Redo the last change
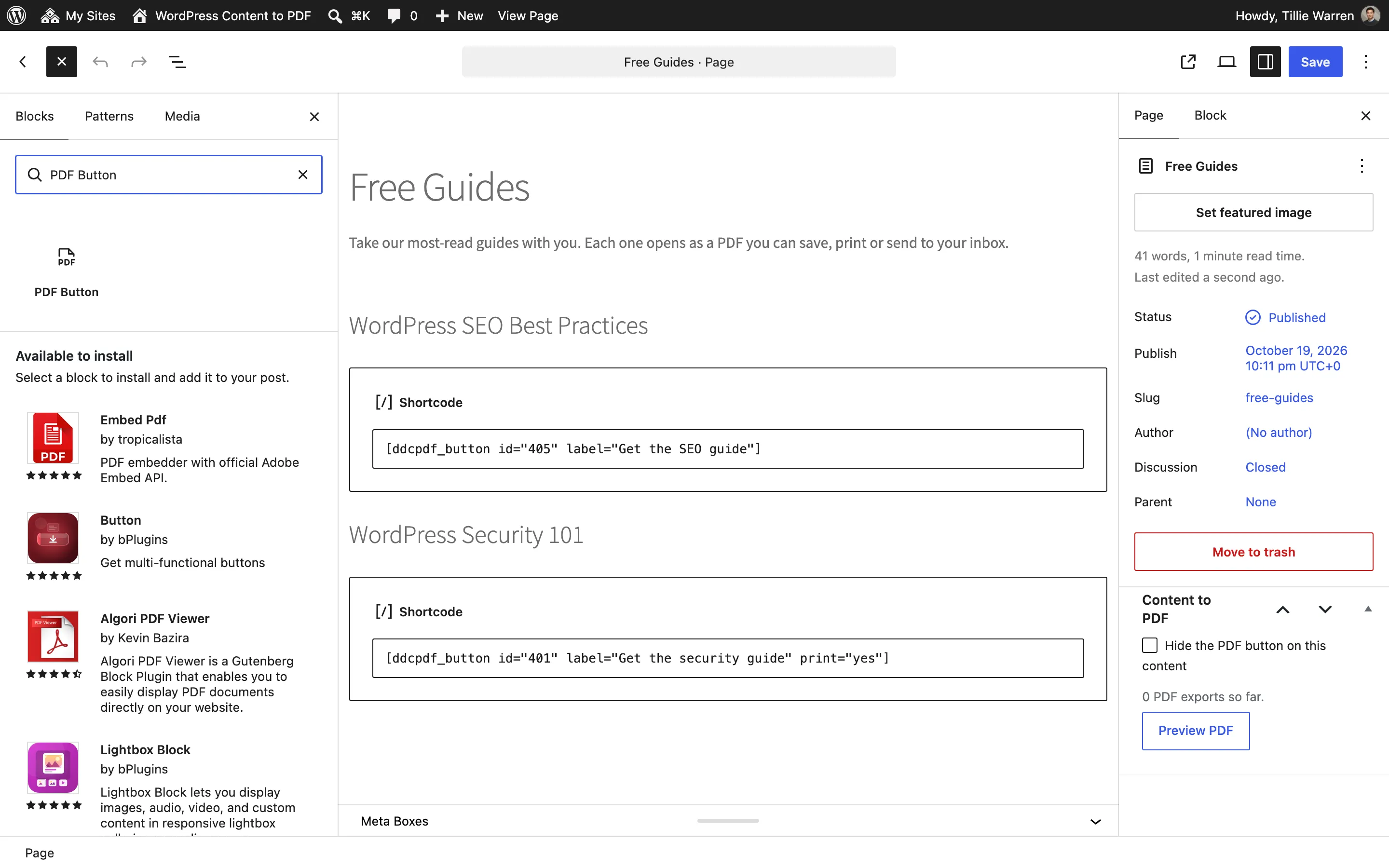The width and height of the screenshot is (1389, 868). pyautogui.click(x=139, y=61)
